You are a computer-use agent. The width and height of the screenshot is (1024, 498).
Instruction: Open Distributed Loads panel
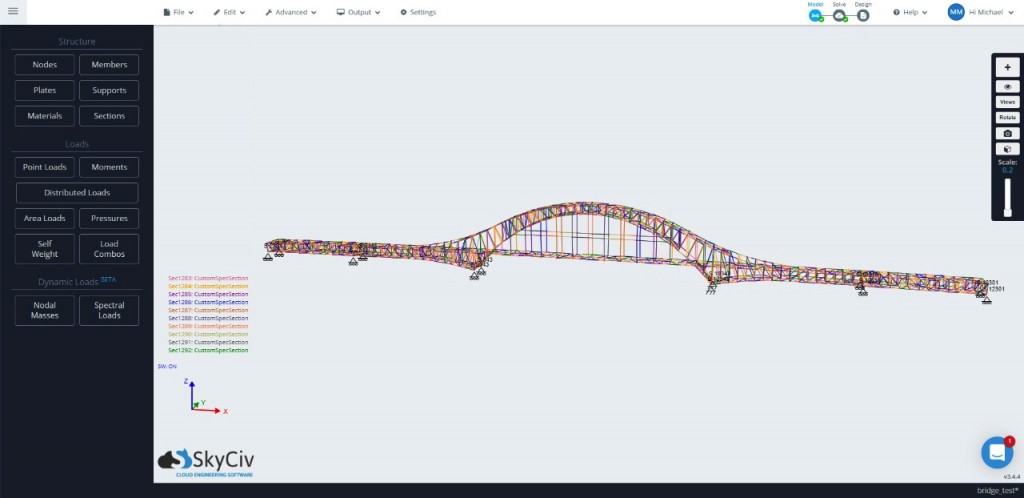tap(77, 193)
